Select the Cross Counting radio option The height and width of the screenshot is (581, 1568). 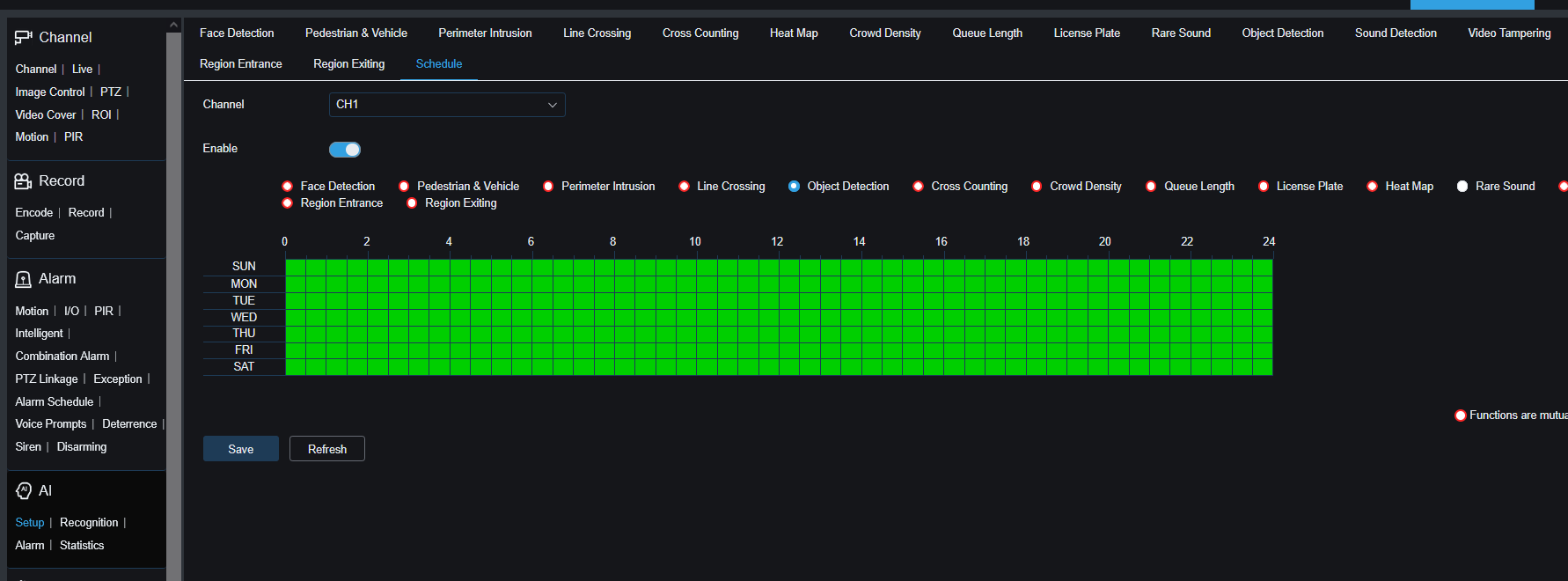(918, 187)
